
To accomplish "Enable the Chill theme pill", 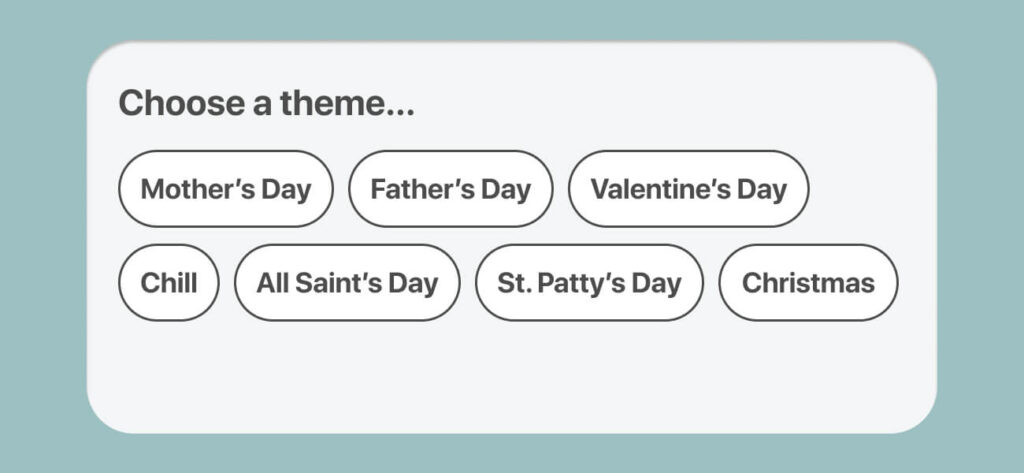I will coord(168,283).
